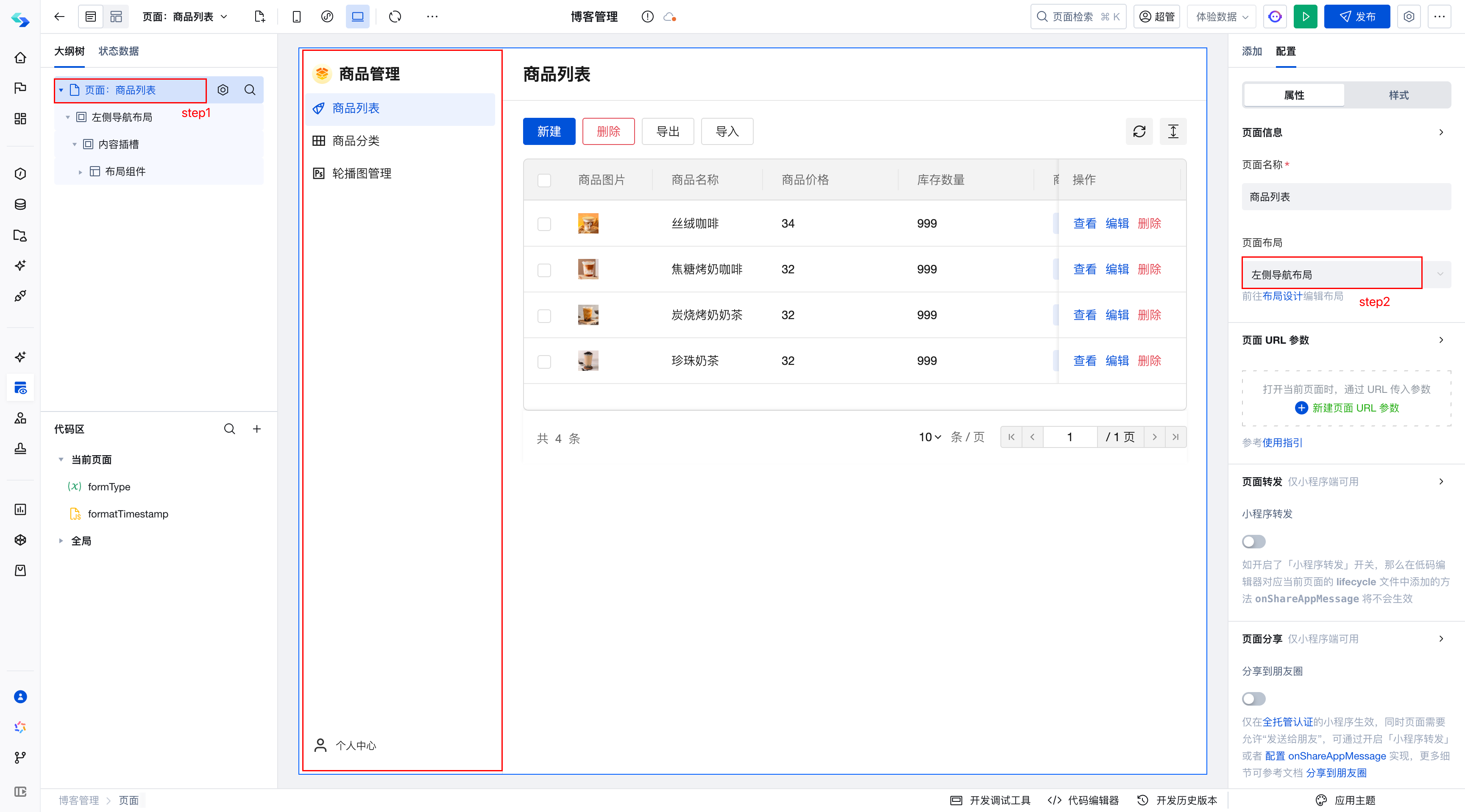Open the flag icon in left sidebar
1465x812 pixels.
point(20,88)
